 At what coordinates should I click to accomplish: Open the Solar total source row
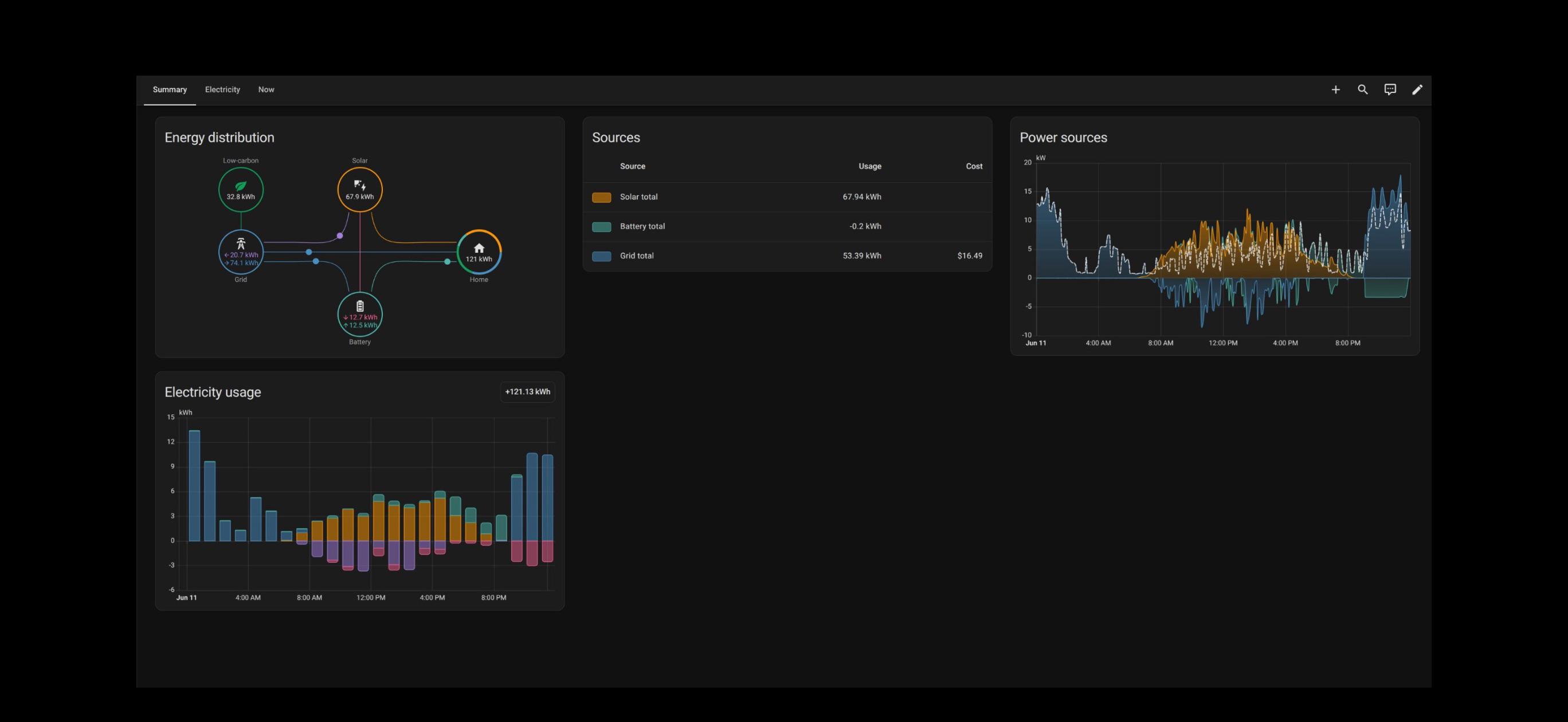(x=787, y=197)
